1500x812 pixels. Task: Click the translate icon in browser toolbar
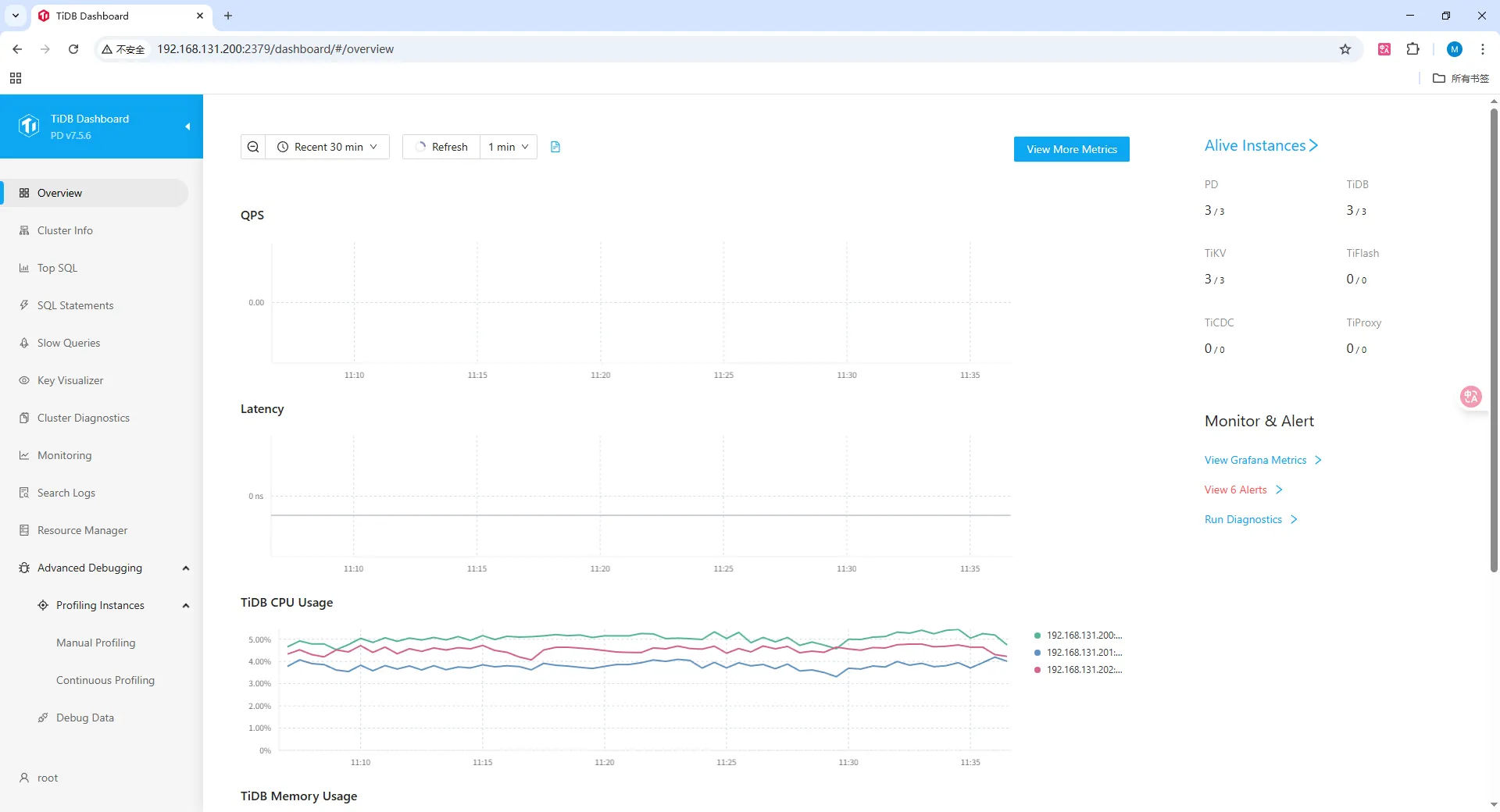(1384, 49)
